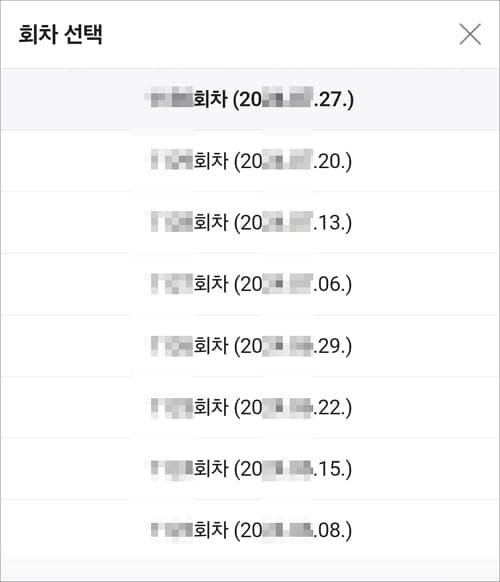Close the 회차 선택 dialog
500x582 pixels.
pyautogui.click(x=470, y=34)
